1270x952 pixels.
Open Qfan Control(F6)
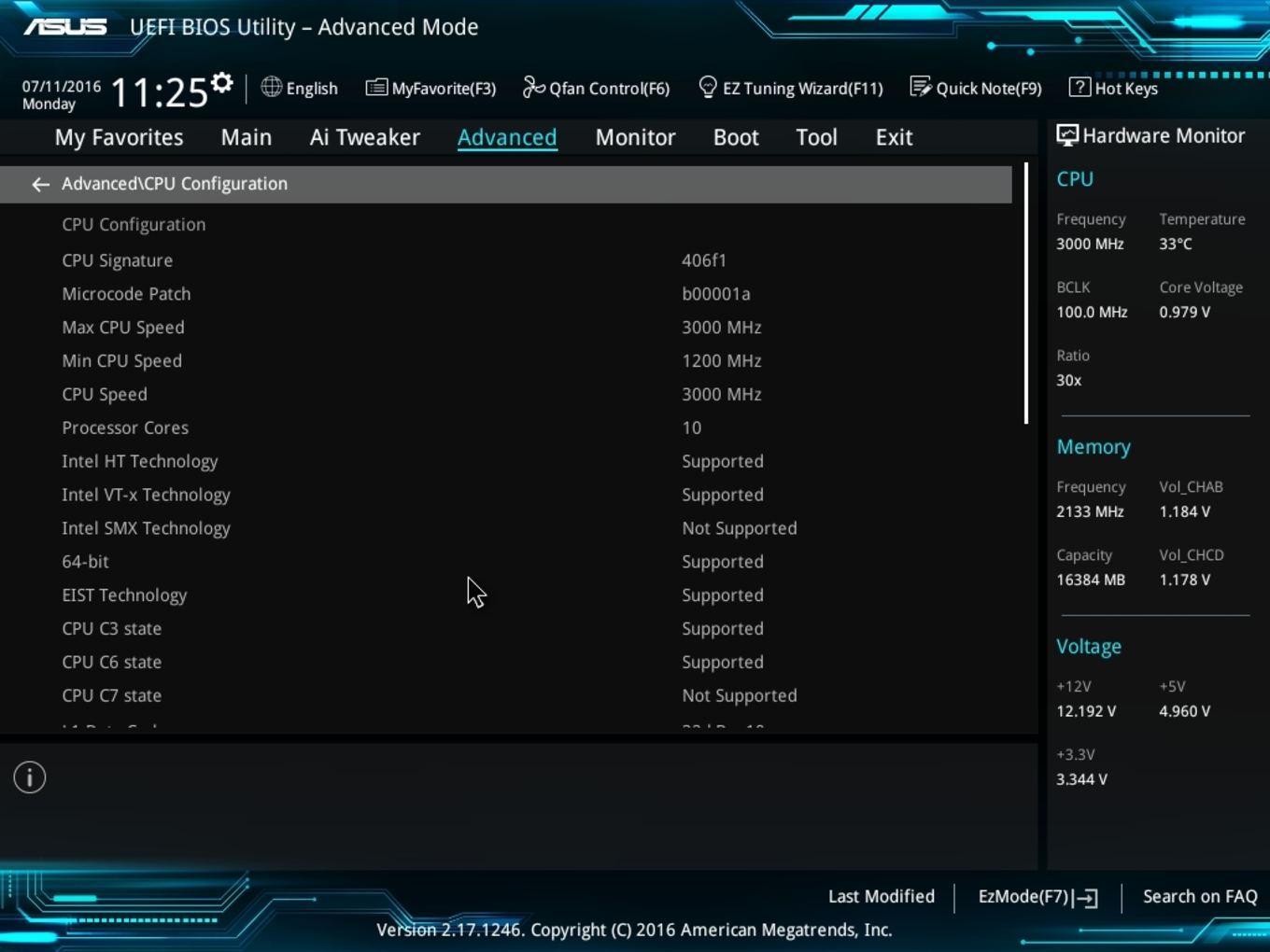coord(596,88)
